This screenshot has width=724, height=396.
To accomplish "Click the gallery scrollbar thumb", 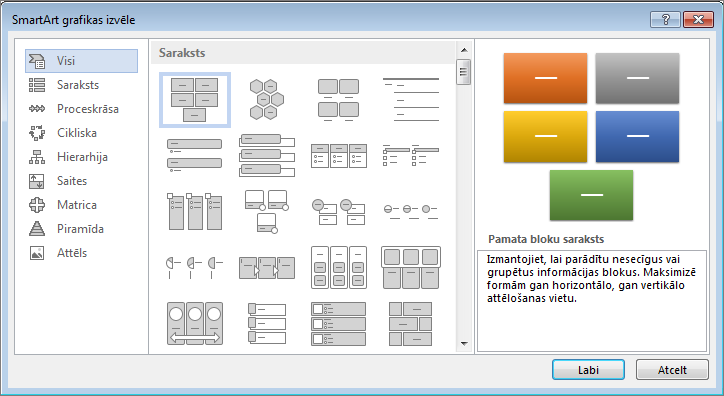I will pos(464,72).
